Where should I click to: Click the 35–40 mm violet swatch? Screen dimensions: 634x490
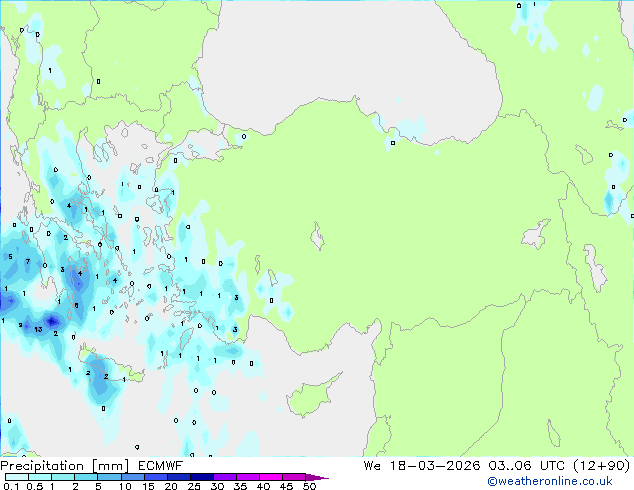coord(247,477)
